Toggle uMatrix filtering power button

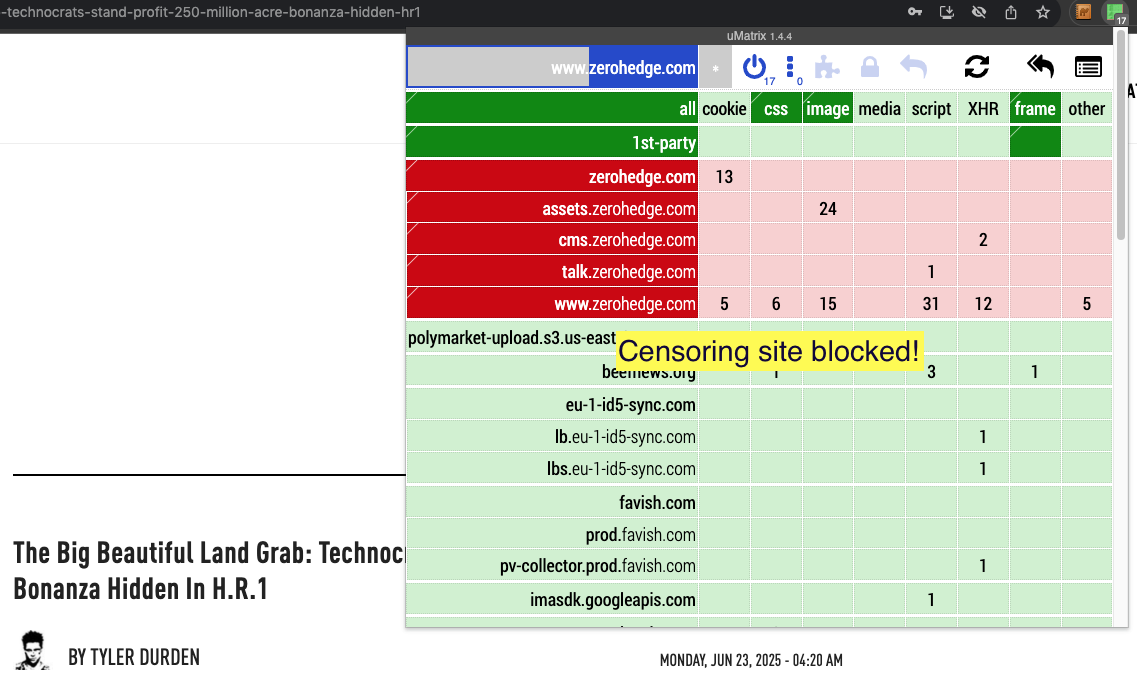click(x=754, y=67)
